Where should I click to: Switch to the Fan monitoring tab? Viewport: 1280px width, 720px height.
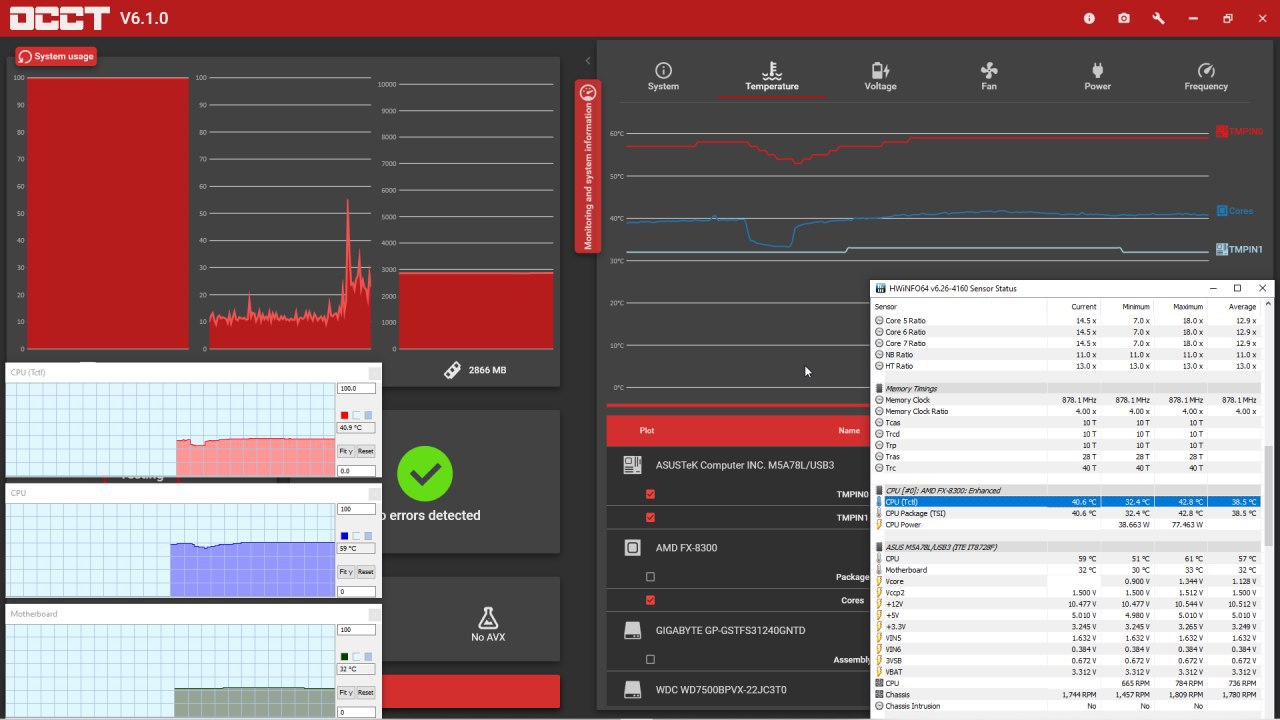[989, 77]
